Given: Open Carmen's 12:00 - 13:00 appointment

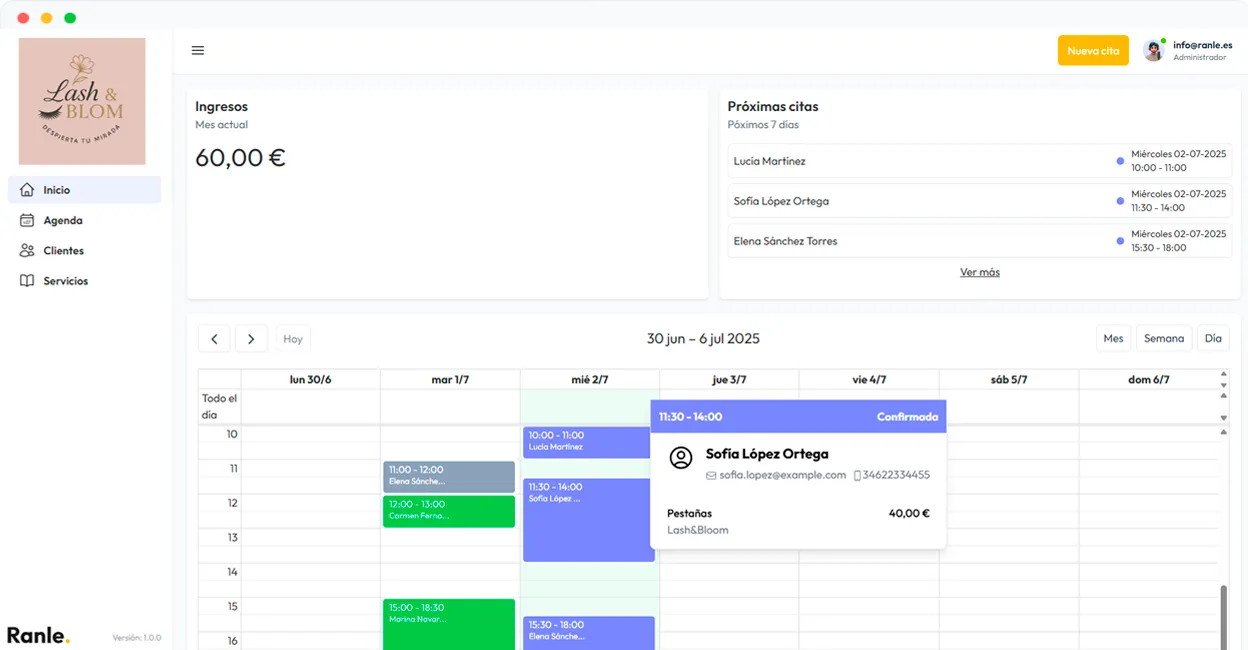Looking at the screenshot, I should (448, 511).
